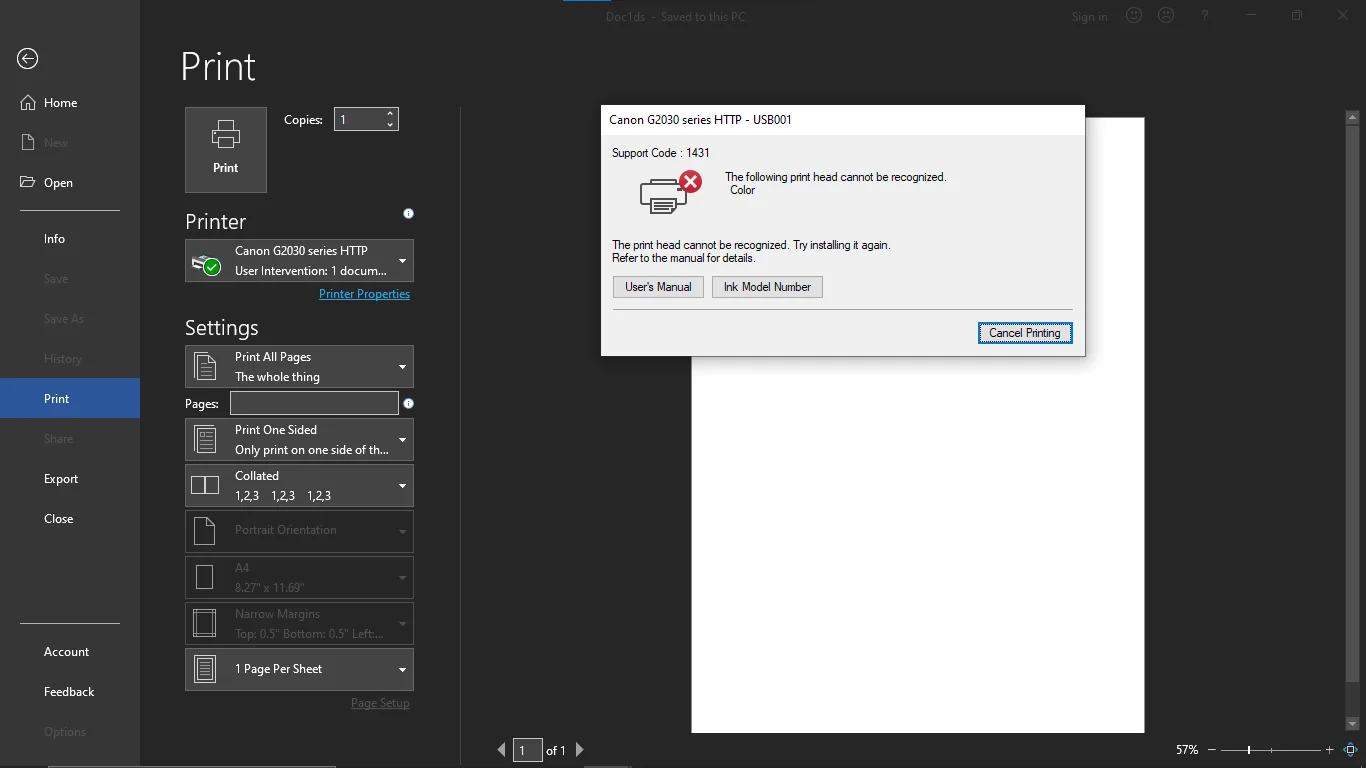
Task: Click Cancel Printing in the Canon dialog
Action: 1025,333
